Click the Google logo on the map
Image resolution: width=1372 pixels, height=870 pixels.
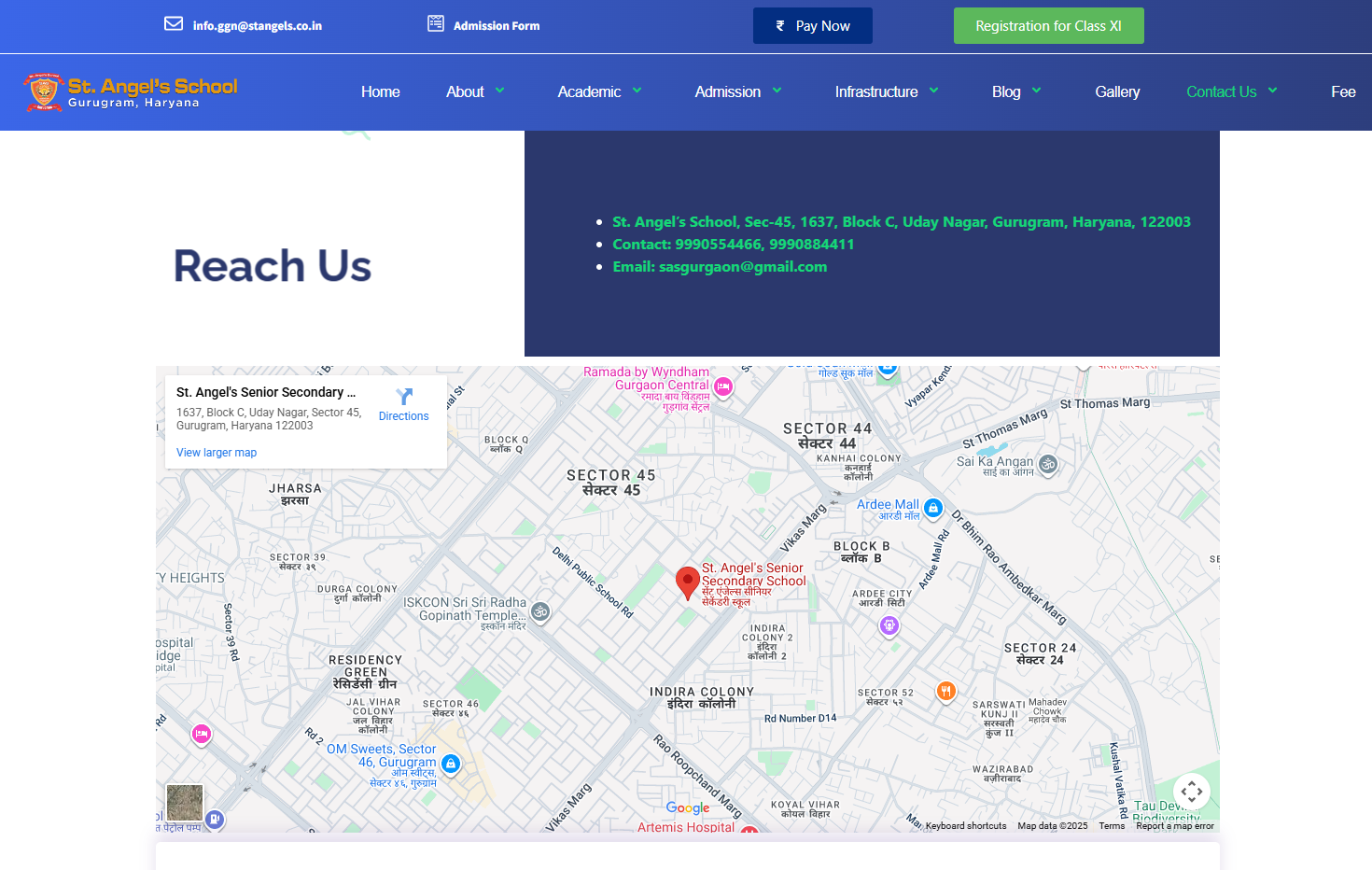coord(688,807)
